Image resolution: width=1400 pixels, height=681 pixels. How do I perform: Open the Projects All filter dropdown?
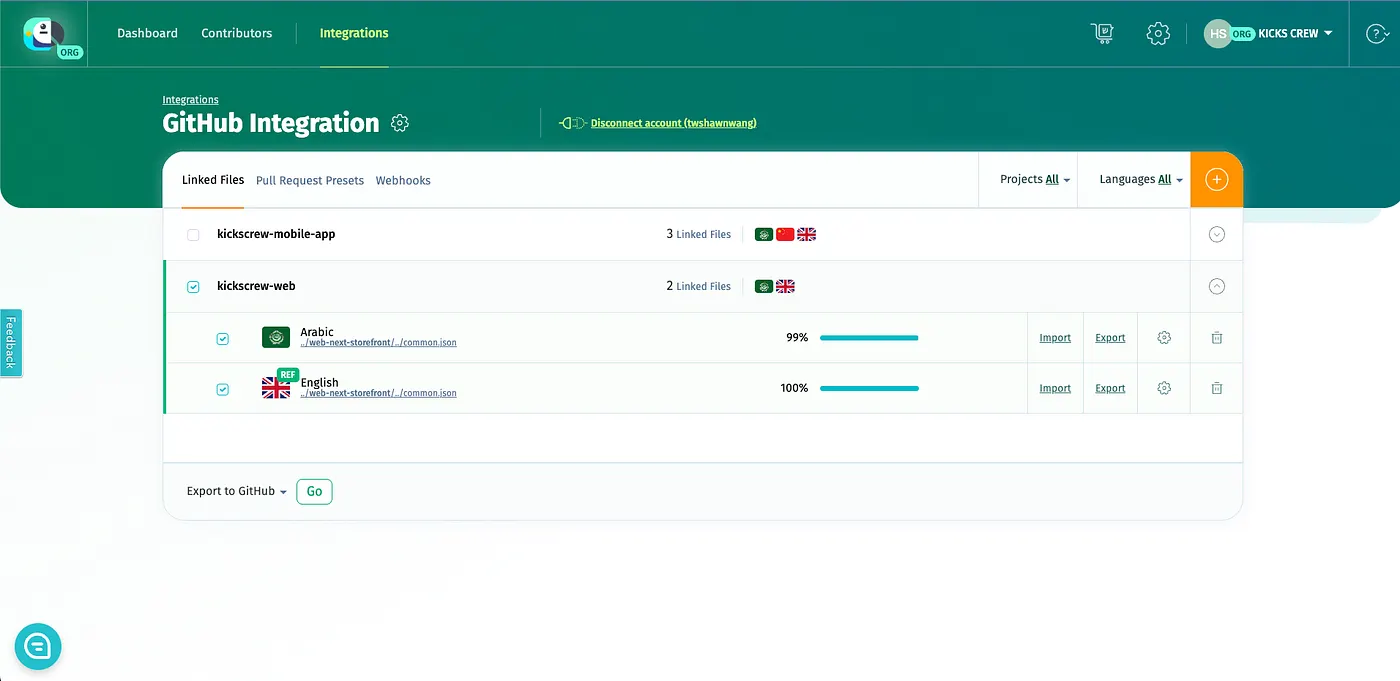(x=1035, y=180)
